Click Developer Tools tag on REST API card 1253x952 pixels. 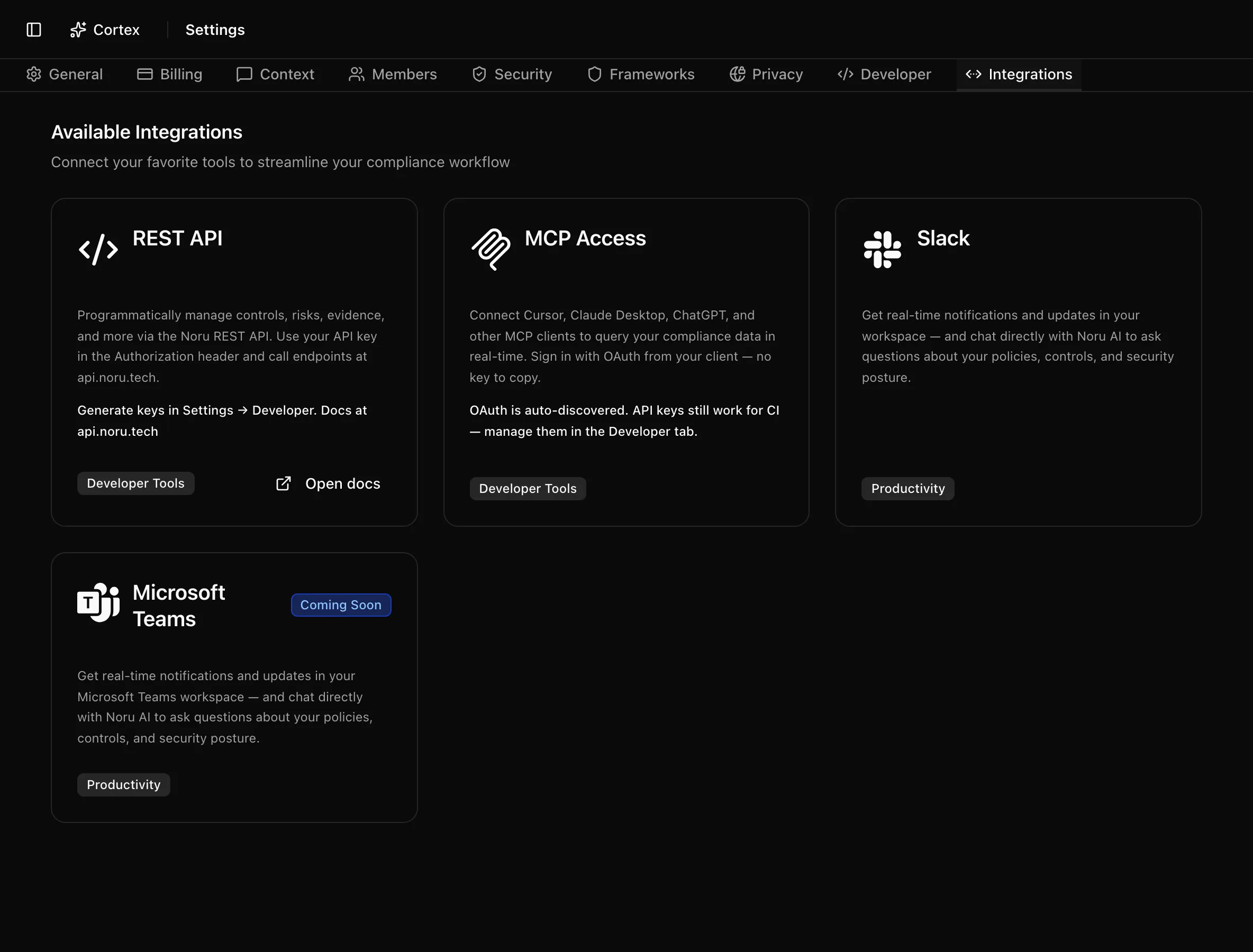click(135, 483)
